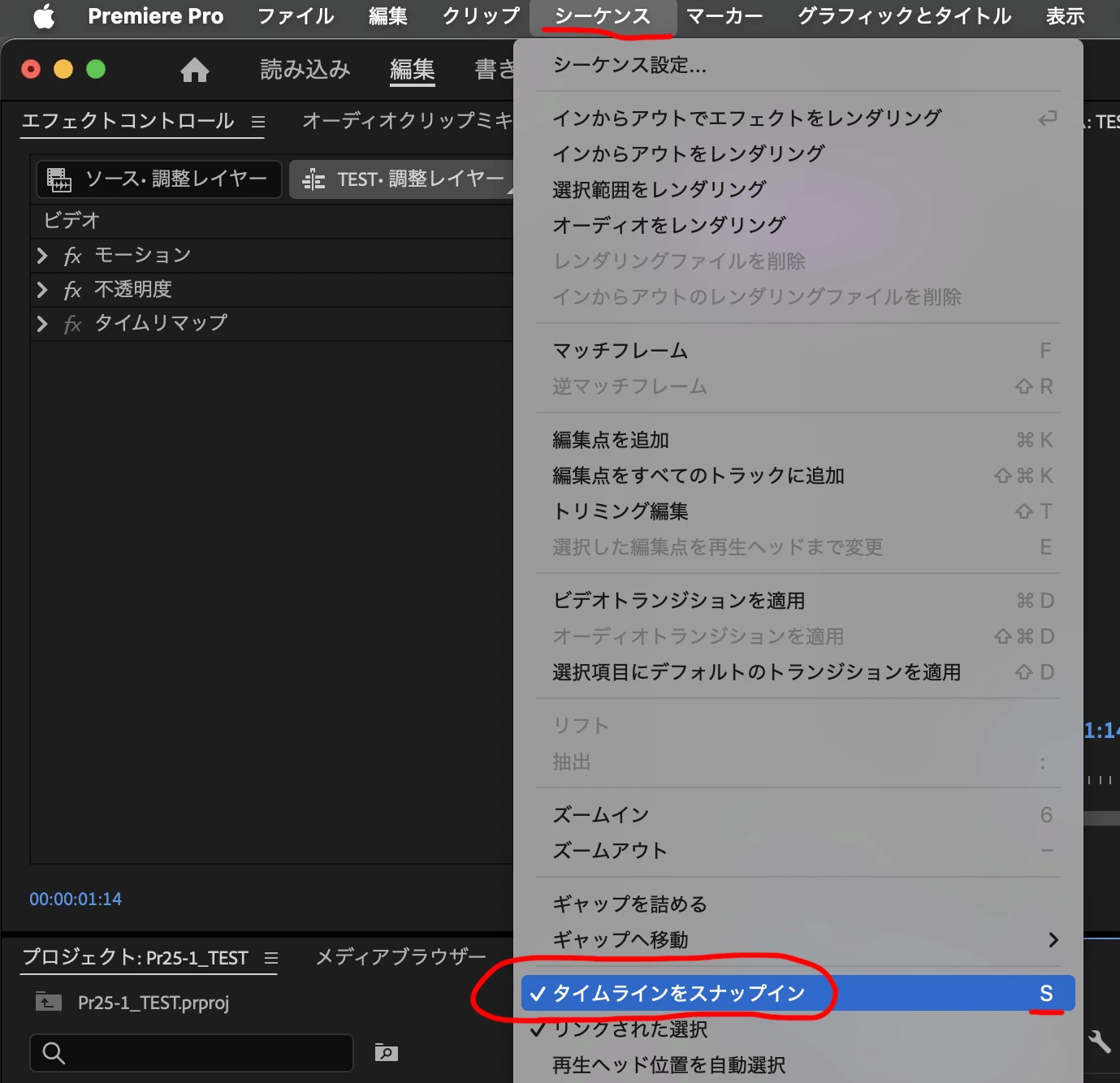Choose 編集点をすべてのトラックに追加
1120x1083 pixels.
coord(798,476)
